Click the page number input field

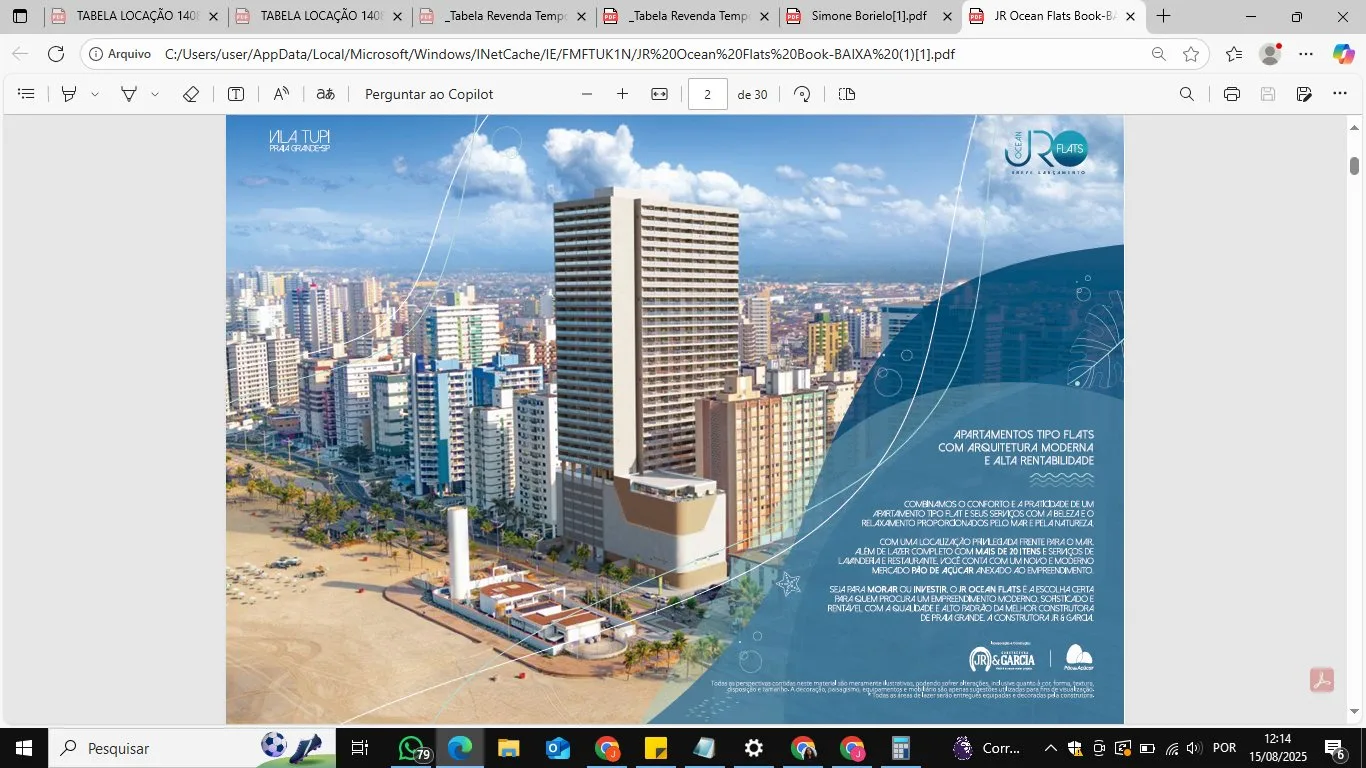708,94
